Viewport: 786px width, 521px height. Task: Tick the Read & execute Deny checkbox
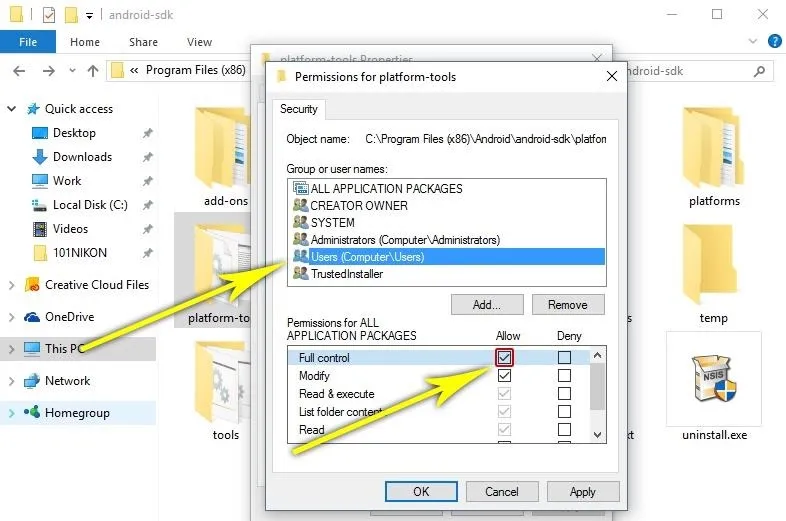tap(564, 394)
